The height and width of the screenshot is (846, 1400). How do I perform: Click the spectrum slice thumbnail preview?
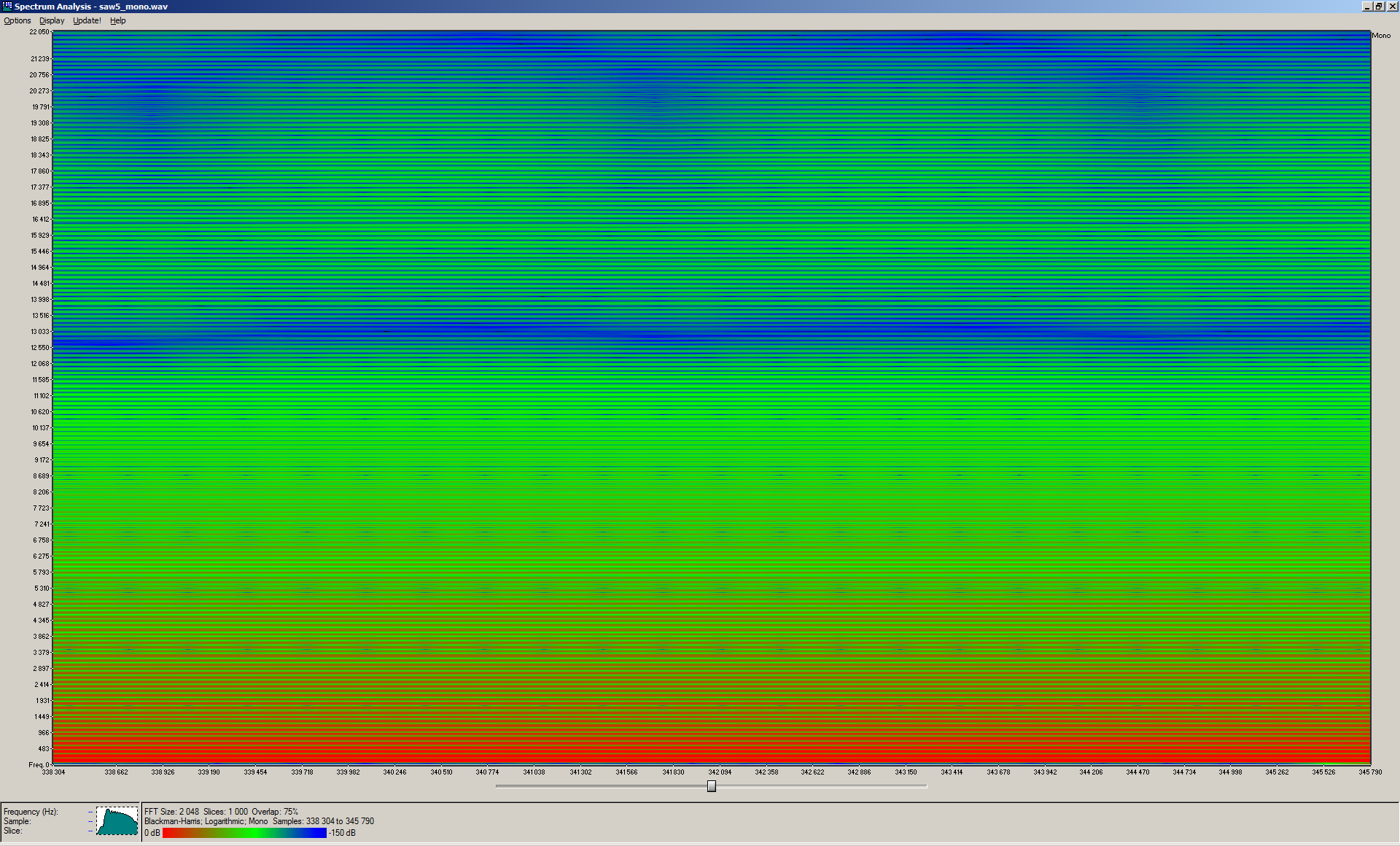click(117, 820)
